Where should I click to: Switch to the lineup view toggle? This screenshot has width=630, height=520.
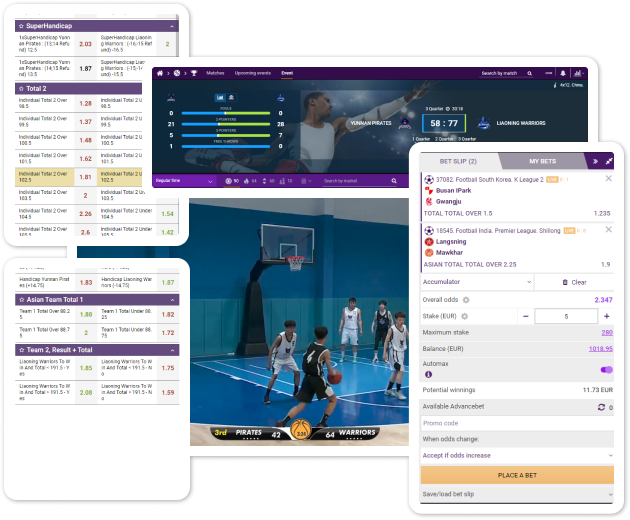[231, 97]
